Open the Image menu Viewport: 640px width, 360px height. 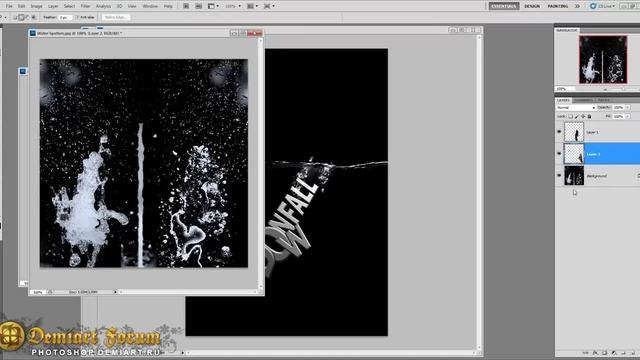pos(36,6)
